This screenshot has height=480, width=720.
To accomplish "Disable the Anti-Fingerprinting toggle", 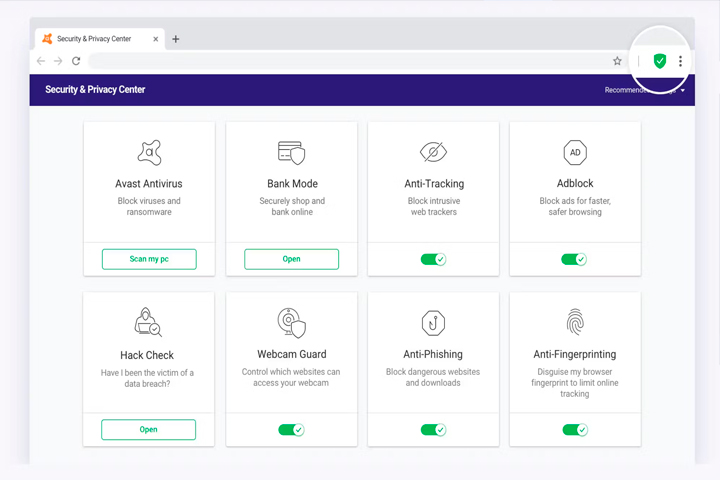I will [575, 429].
